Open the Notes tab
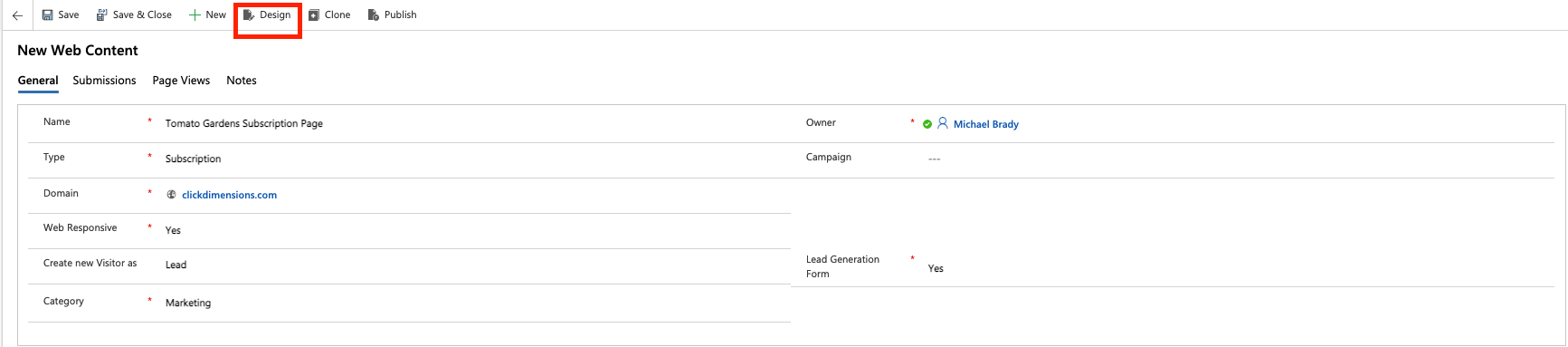The width and height of the screenshot is (1568, 347). pos(242,81)
